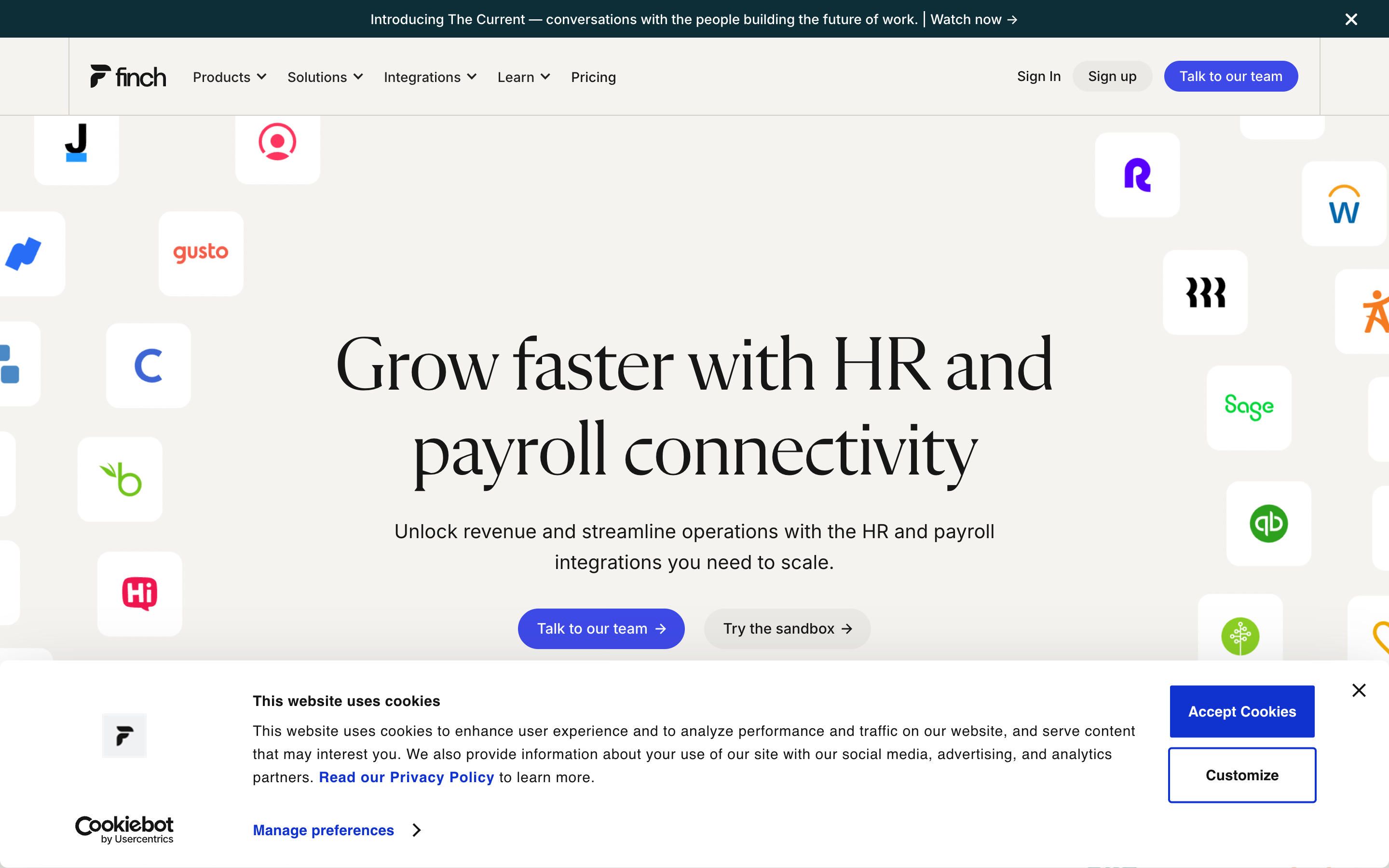Click the Finch logo in the cookie banner

click(x=124, y=735)
